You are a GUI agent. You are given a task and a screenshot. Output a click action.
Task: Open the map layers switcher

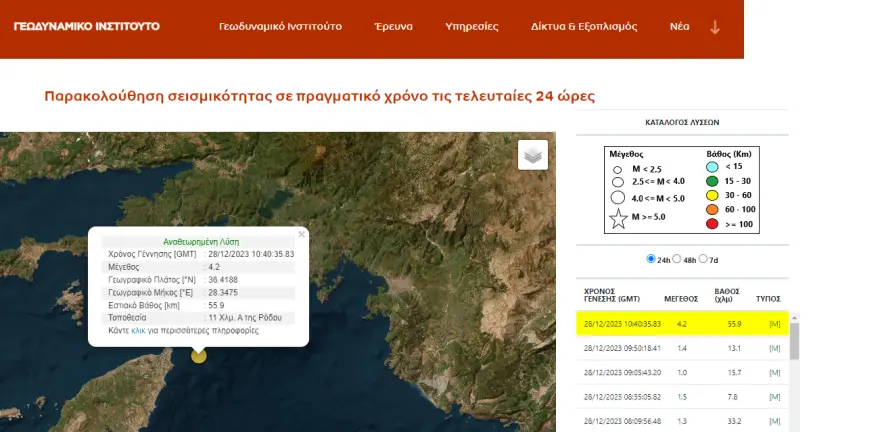click(x=533, y=155)
